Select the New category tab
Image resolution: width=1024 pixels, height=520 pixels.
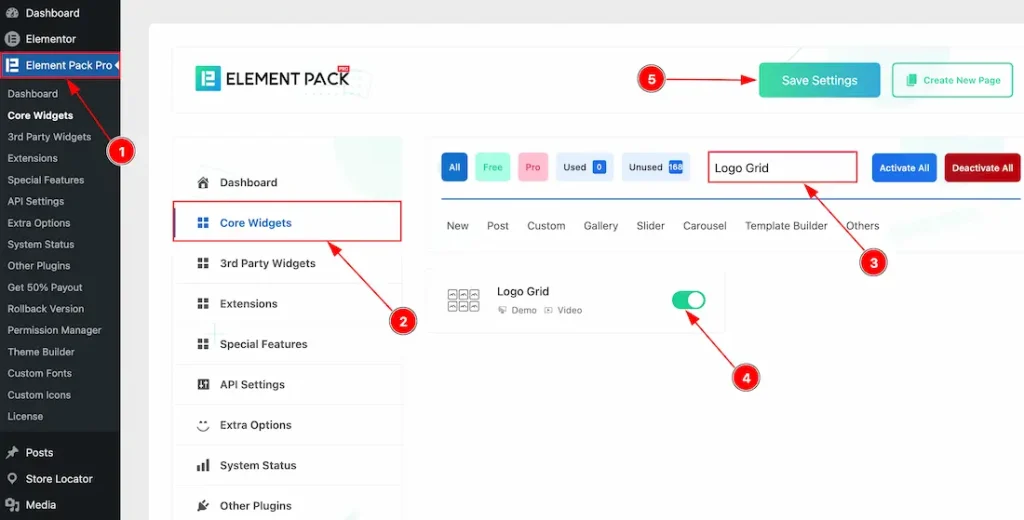point(458,225)
